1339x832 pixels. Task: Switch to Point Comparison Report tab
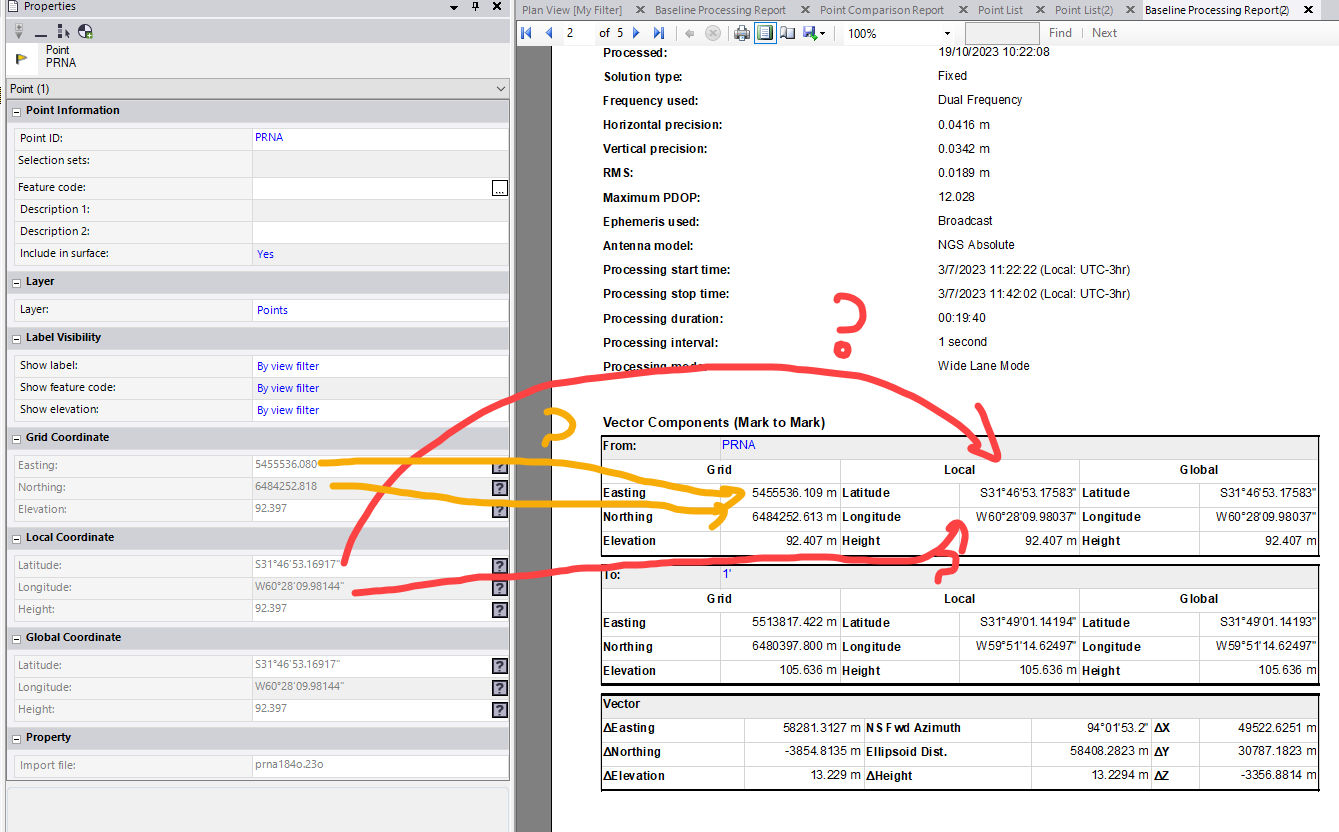[x=881, y=10]
